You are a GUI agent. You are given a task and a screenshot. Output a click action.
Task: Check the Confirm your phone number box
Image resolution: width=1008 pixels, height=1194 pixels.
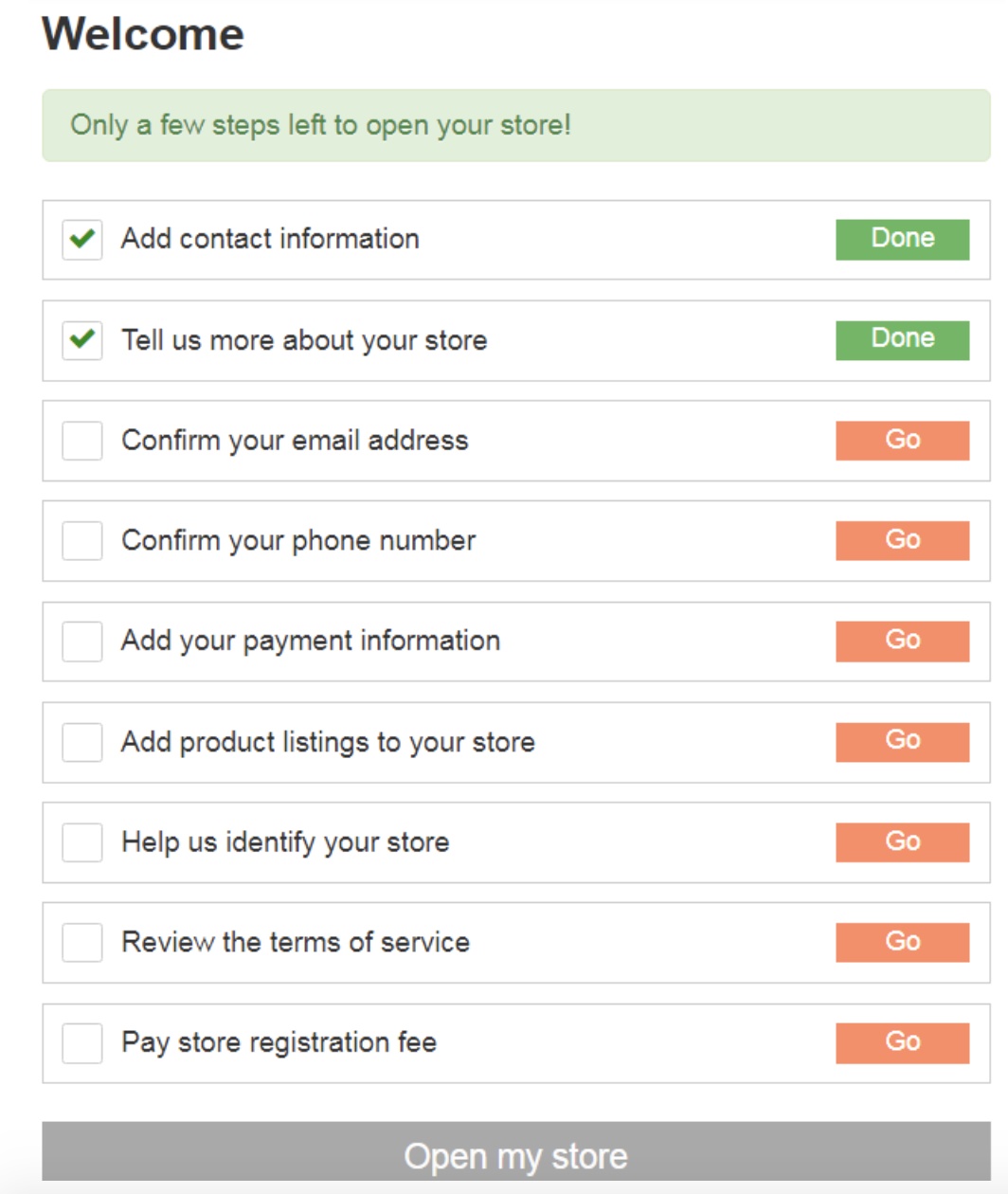[x=82, y=541]
